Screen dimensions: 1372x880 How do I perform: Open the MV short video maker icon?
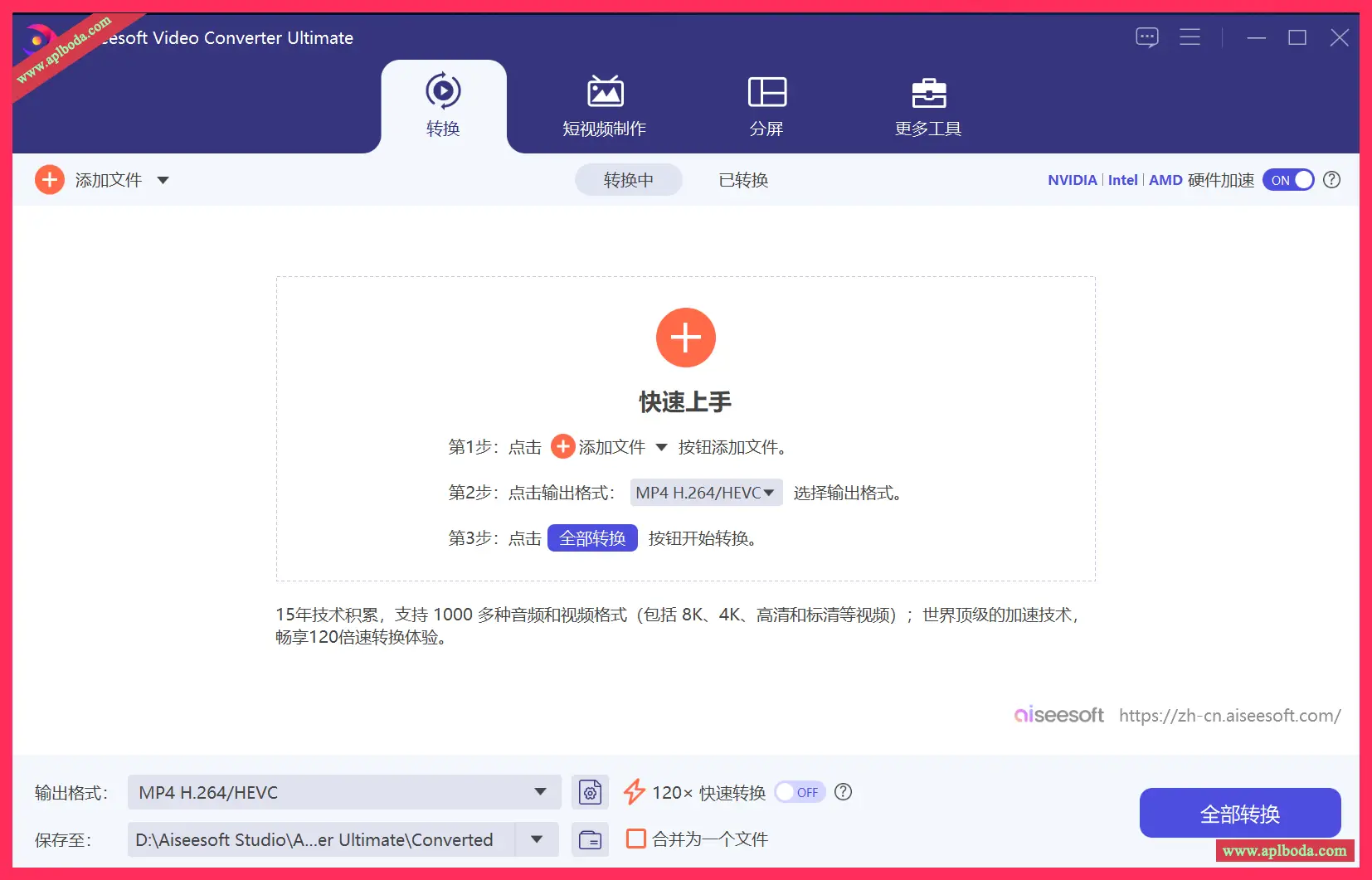(605, 91)
